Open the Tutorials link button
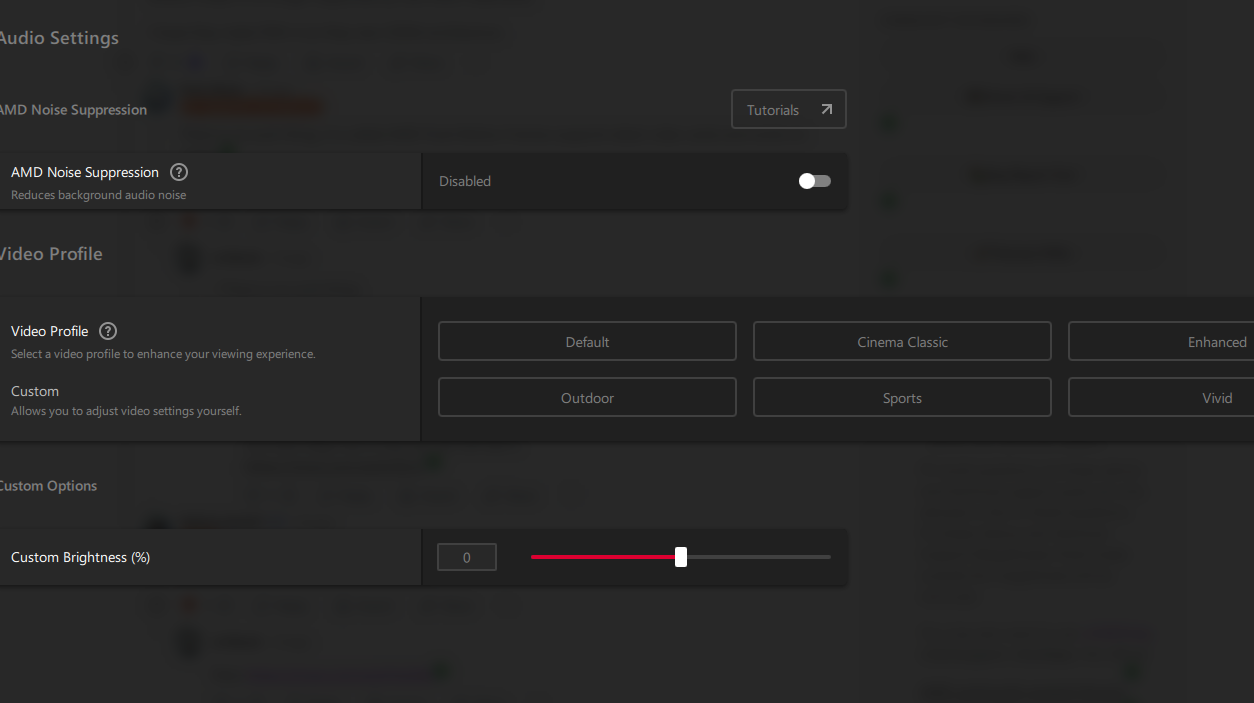The width and height of the screenshot is (1254, 703). pos(789,110)
